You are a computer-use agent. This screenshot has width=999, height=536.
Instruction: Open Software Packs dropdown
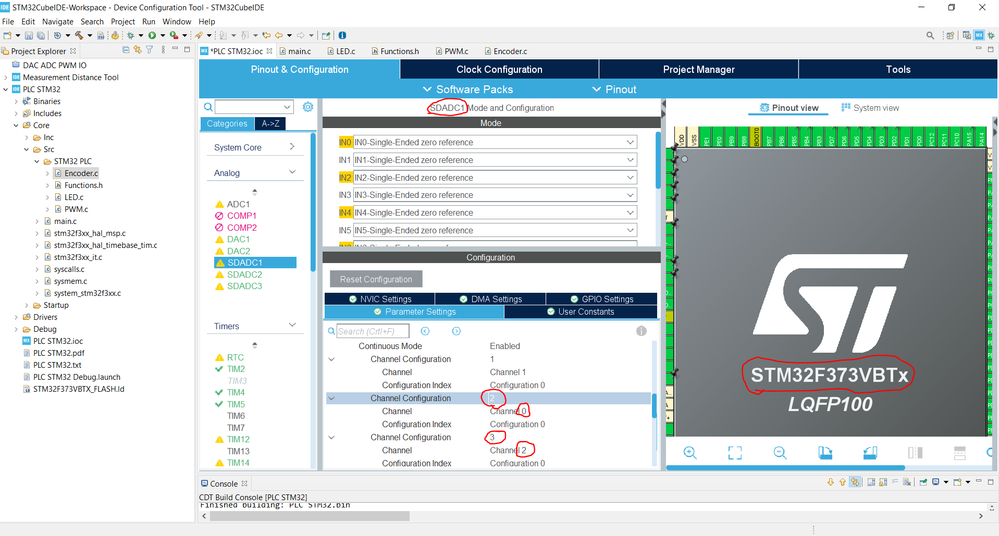(x=468, y=89)
